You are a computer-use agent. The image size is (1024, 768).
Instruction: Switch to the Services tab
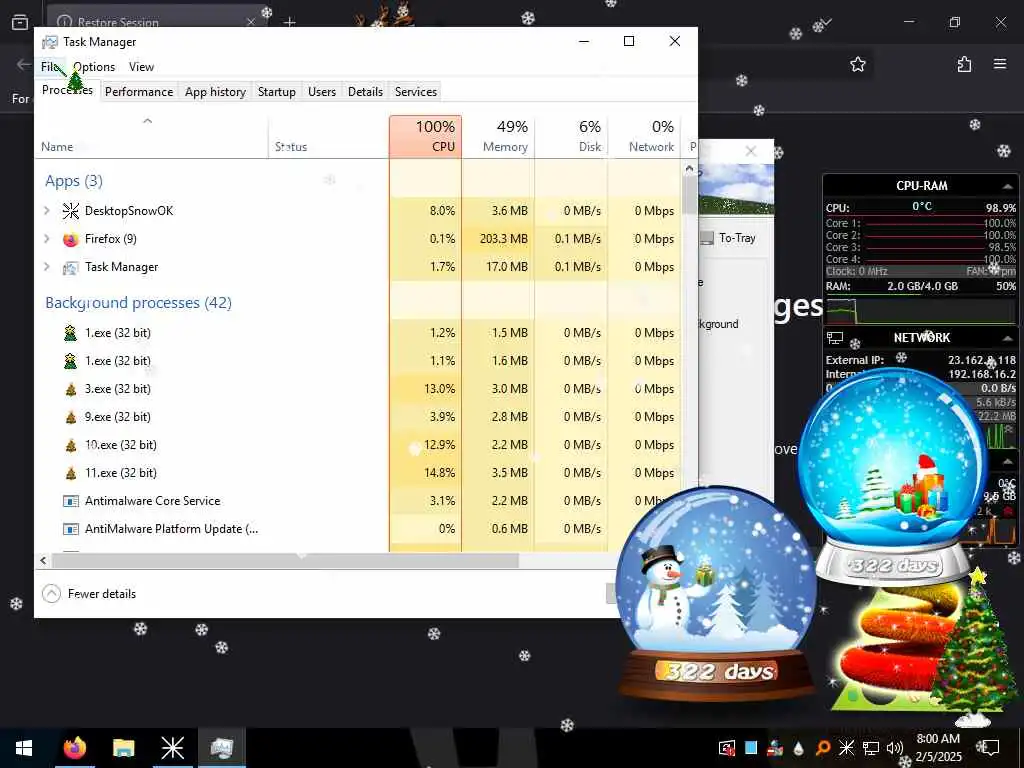click(x=416, y=91)
